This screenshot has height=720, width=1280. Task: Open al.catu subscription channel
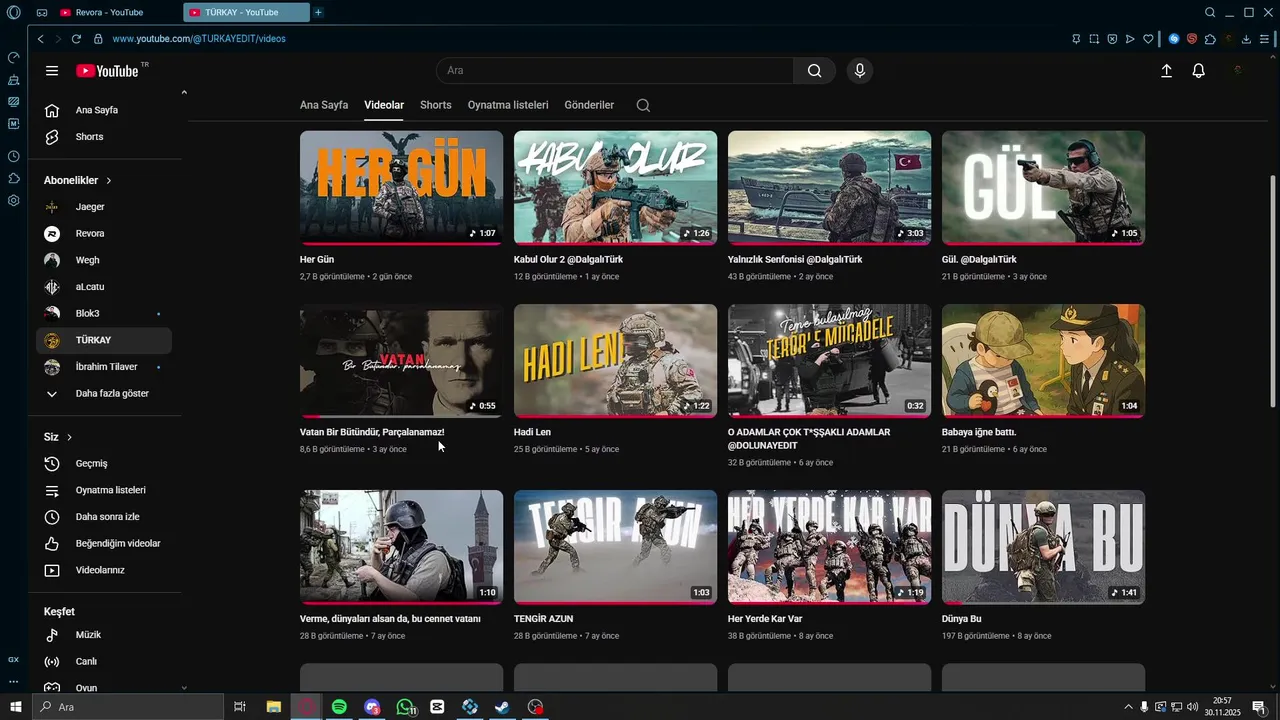tap(104, 287)
